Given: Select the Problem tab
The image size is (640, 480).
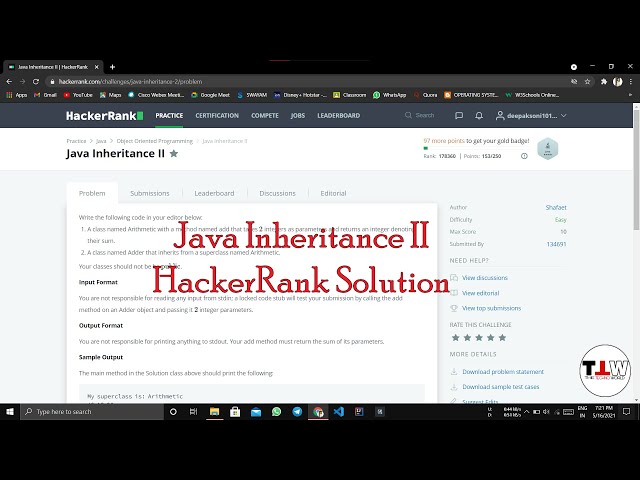Looking at the screenshot, I should 92,193.
